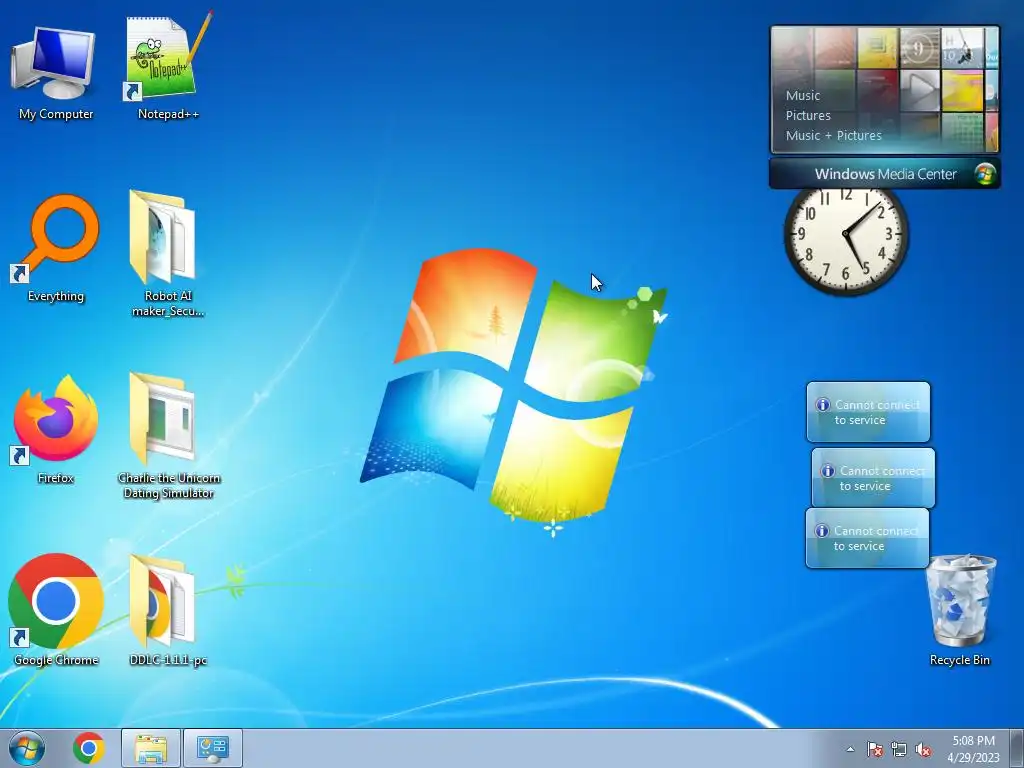This screenshot has width=1024, height=768.
Task: Select the Everything search shortcut
Action: [x=56, y=248]
